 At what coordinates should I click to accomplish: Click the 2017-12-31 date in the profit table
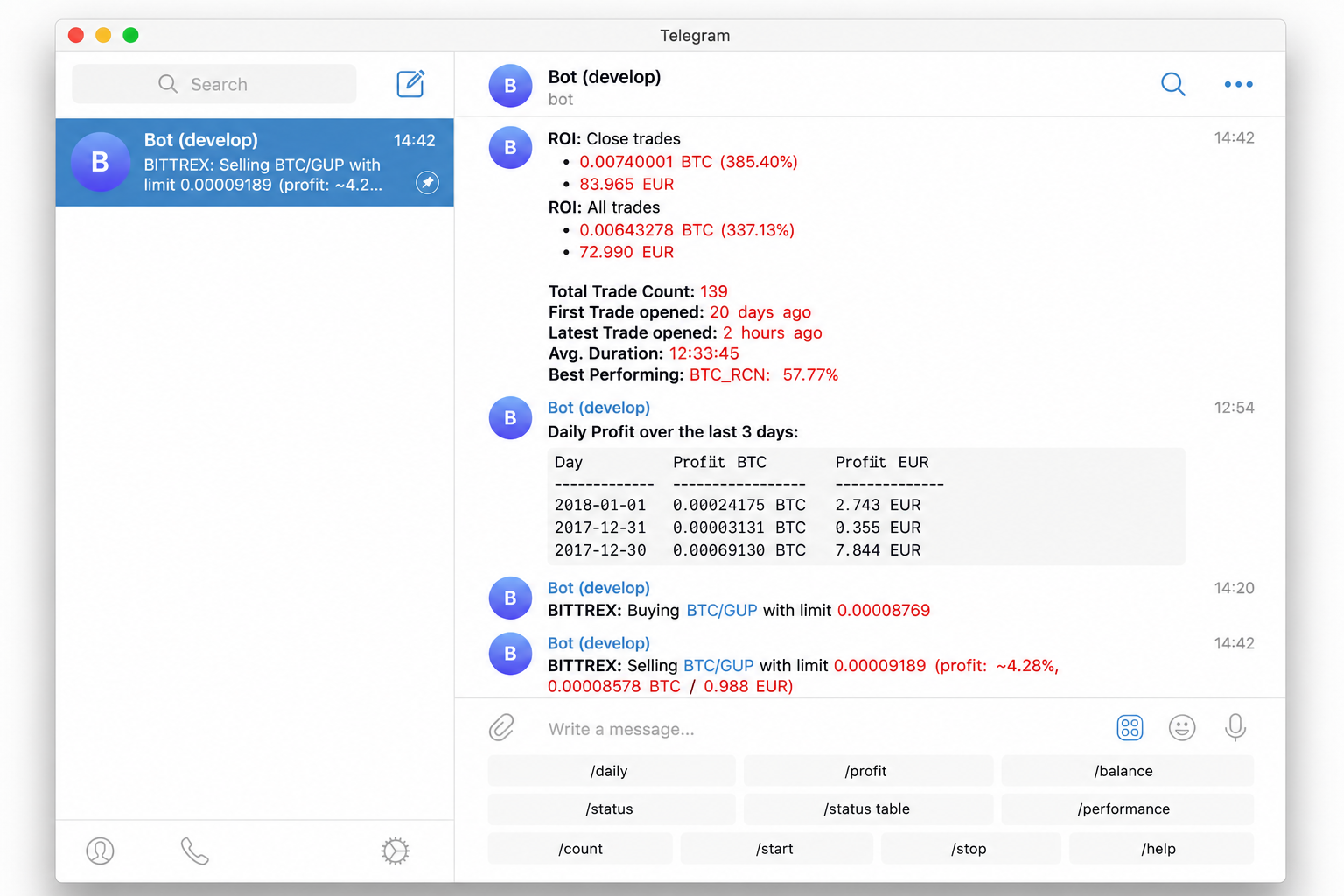pyautogui.click(x=600, y=528)
